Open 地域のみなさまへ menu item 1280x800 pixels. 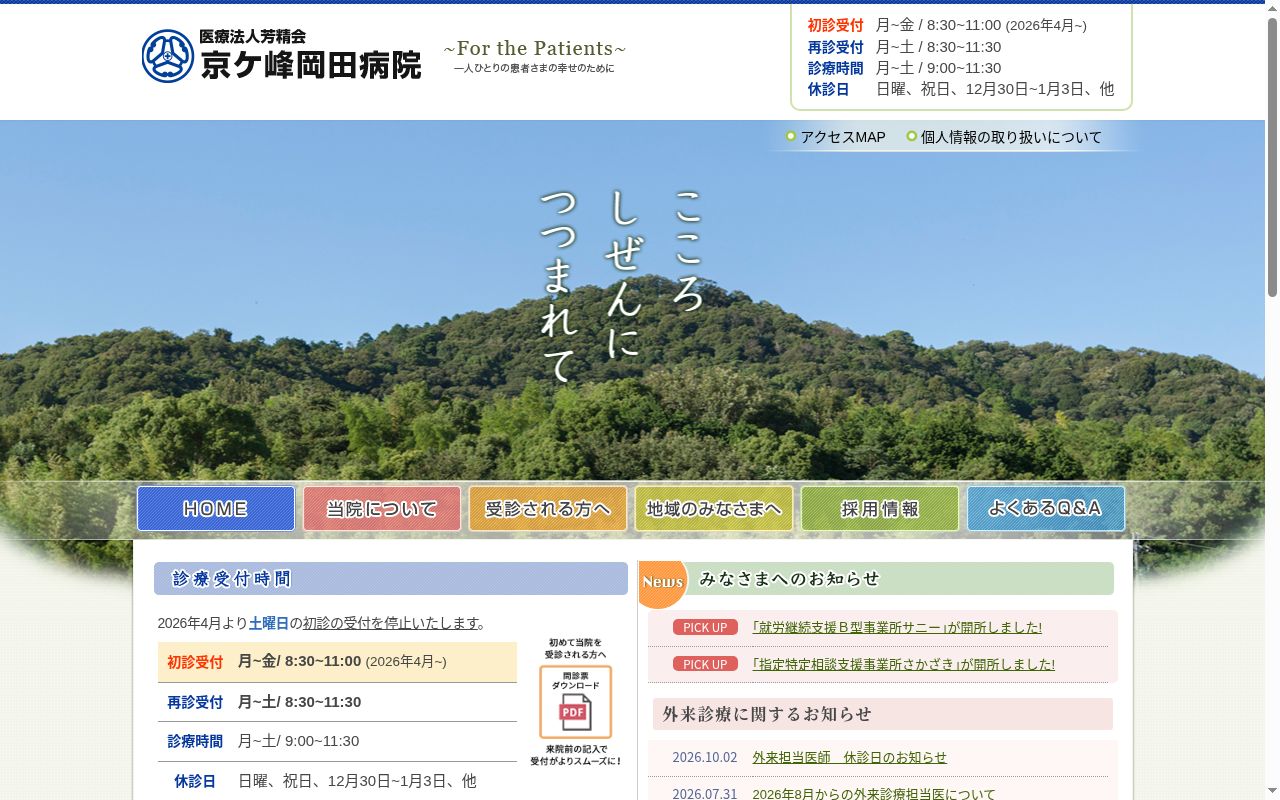point(714,508)
